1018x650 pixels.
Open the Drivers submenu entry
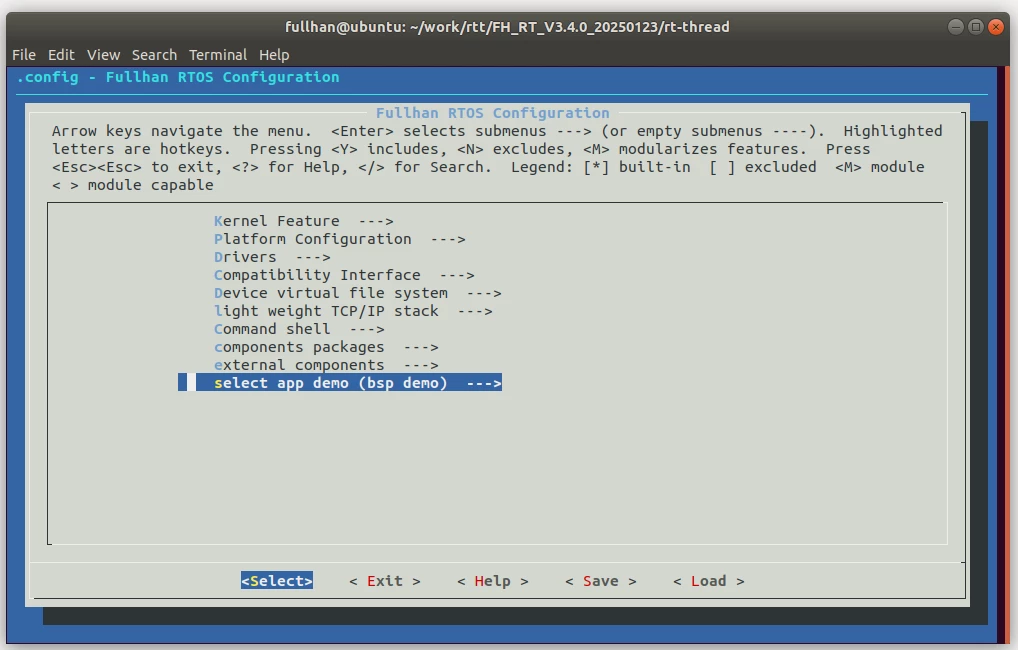click(272, 258)
